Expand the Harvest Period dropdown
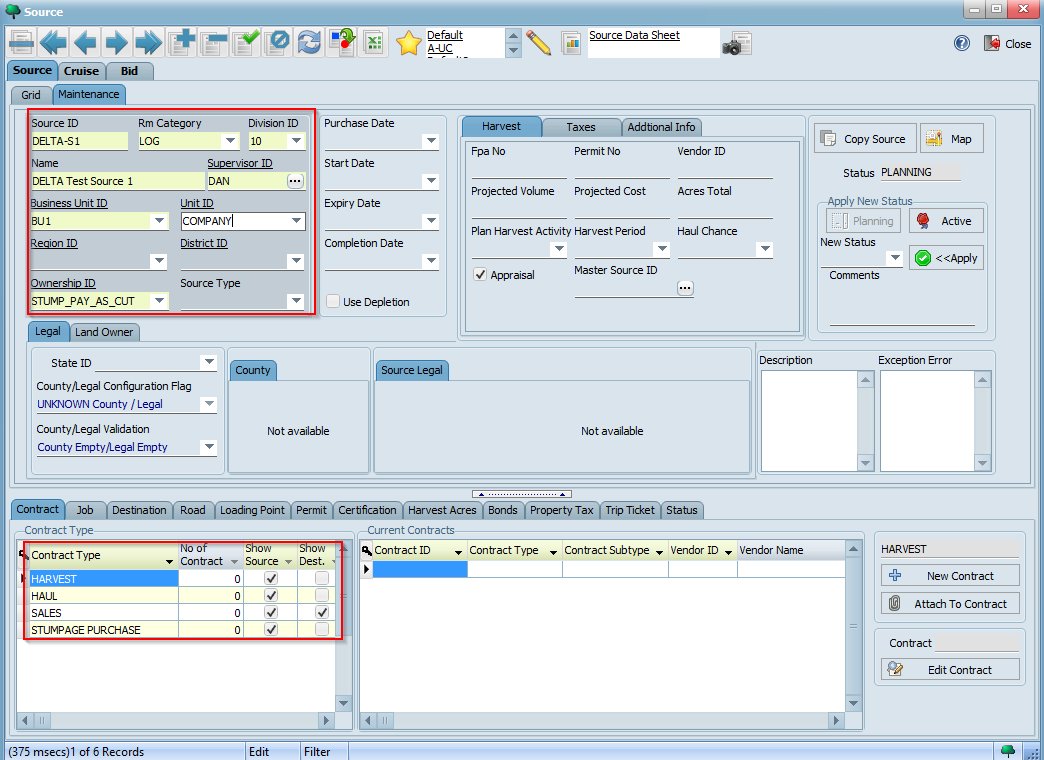 coord(661,249)
